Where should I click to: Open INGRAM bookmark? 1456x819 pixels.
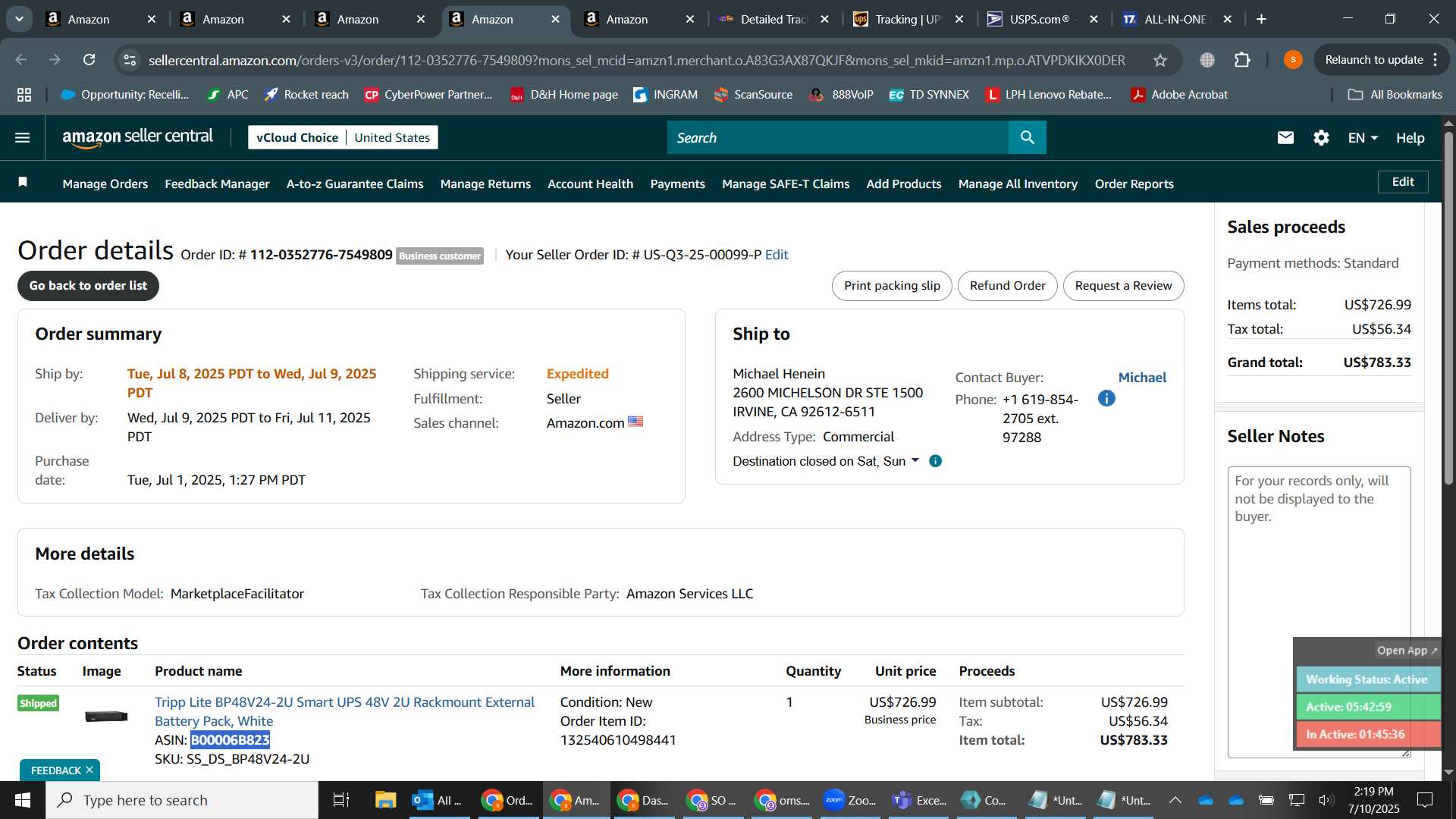tap(666, 95)
